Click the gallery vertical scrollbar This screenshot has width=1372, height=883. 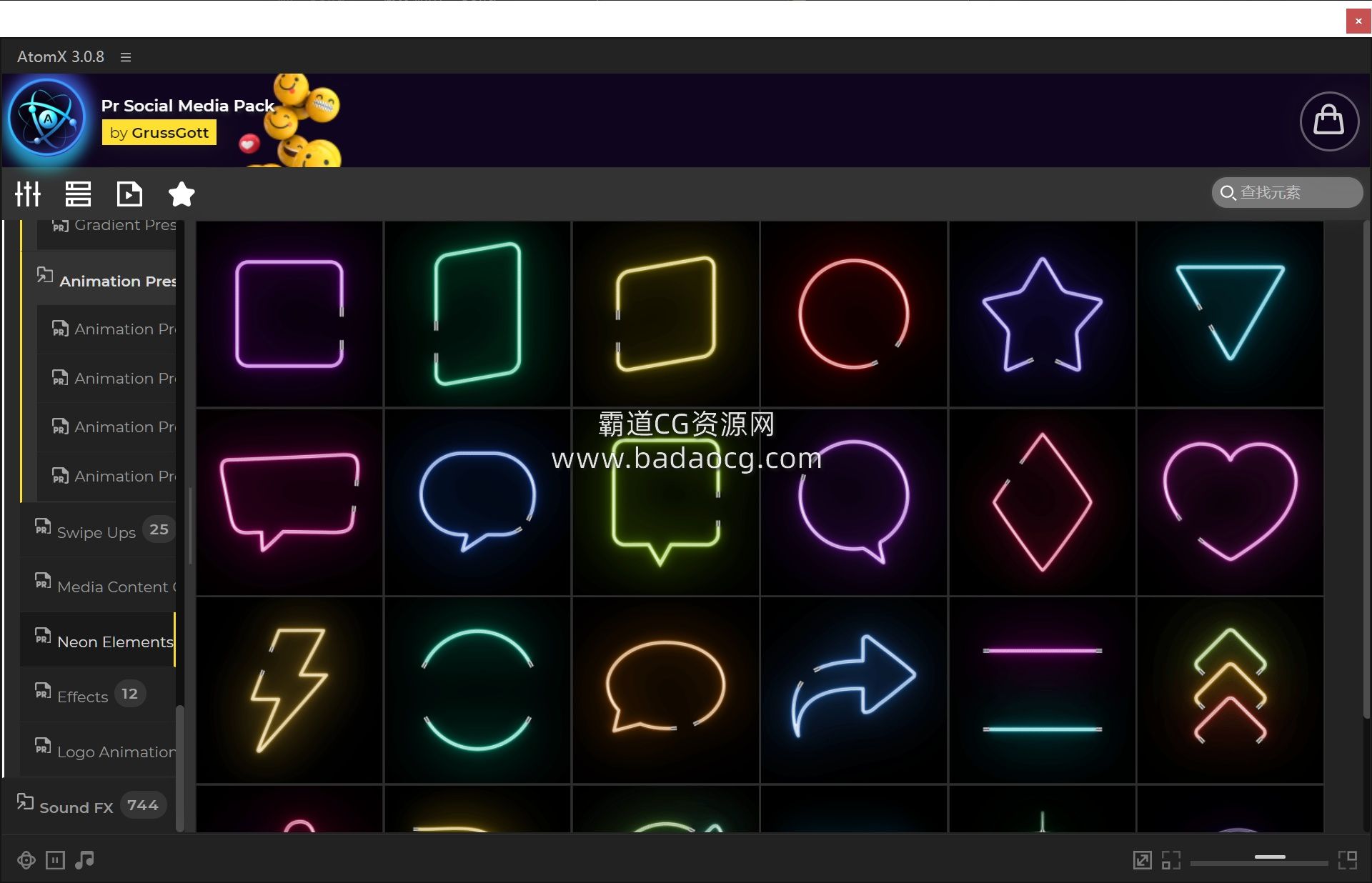point(1366,469)
